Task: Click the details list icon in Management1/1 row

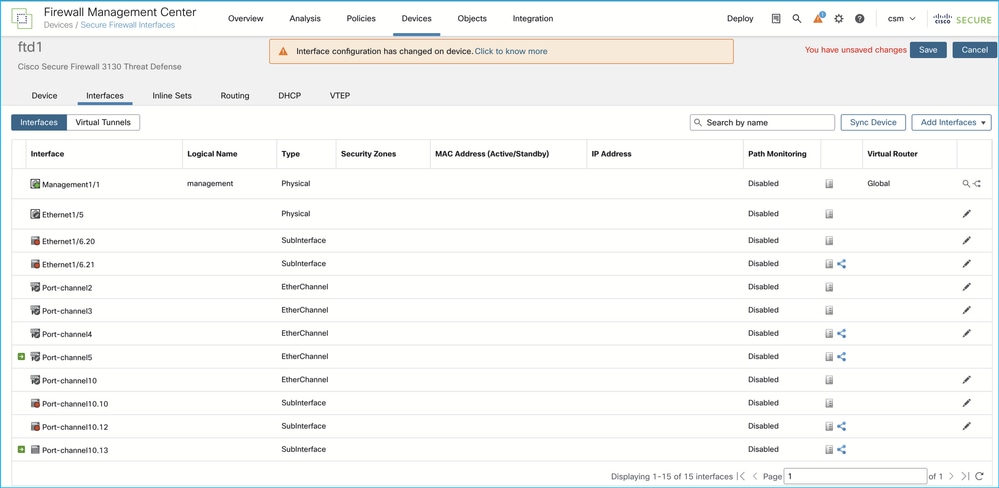Action: (x=829, y=183)
